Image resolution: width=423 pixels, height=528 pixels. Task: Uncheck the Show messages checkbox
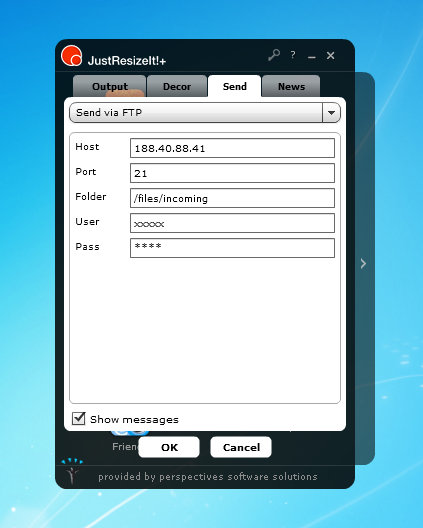(x=78, y=419)
